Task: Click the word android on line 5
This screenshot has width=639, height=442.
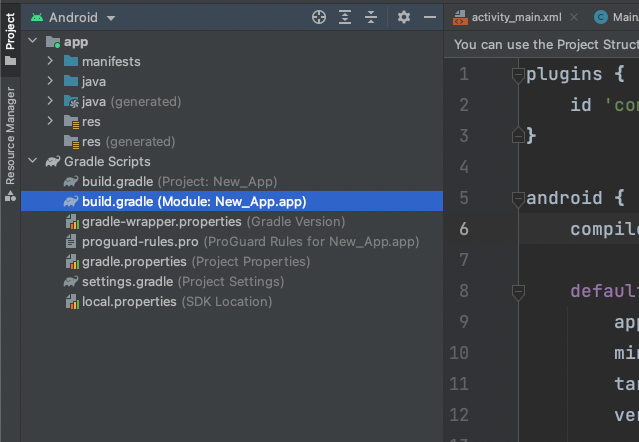Action: 564,198
